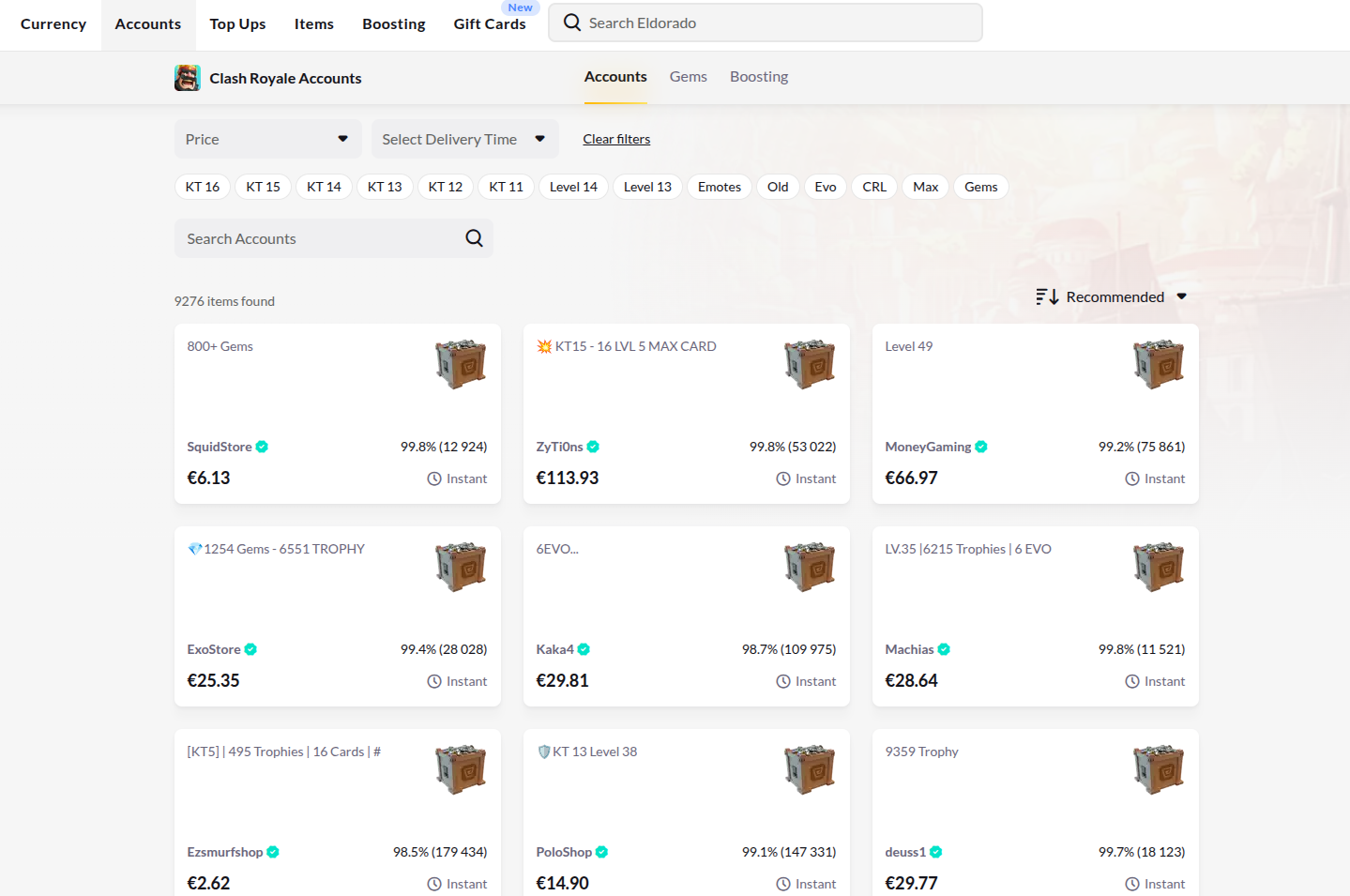Enable the Emotes filter
Viewport: 1350px width, 896px height.
719,187
